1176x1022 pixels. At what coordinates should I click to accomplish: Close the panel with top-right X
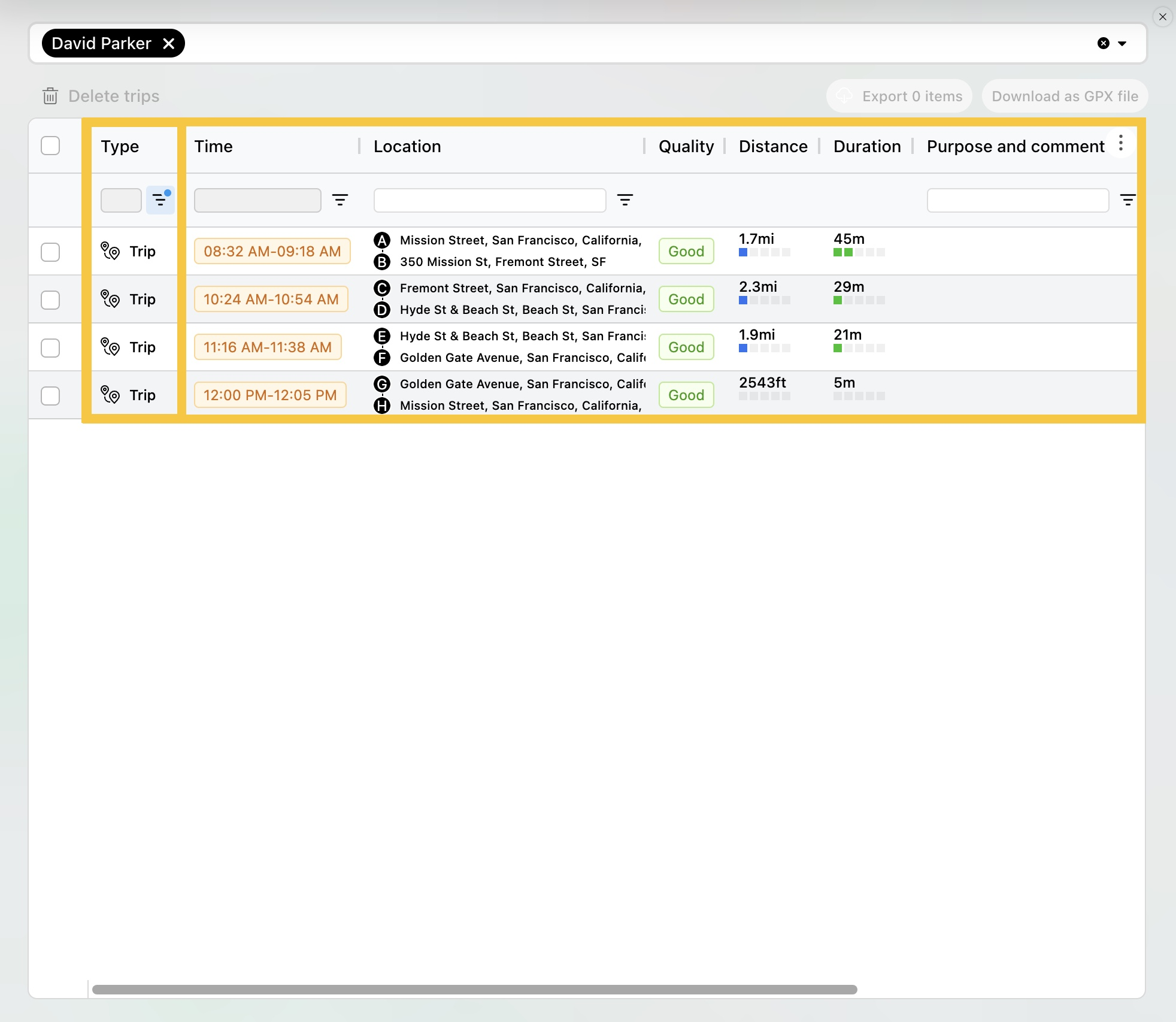(1163, 17)
